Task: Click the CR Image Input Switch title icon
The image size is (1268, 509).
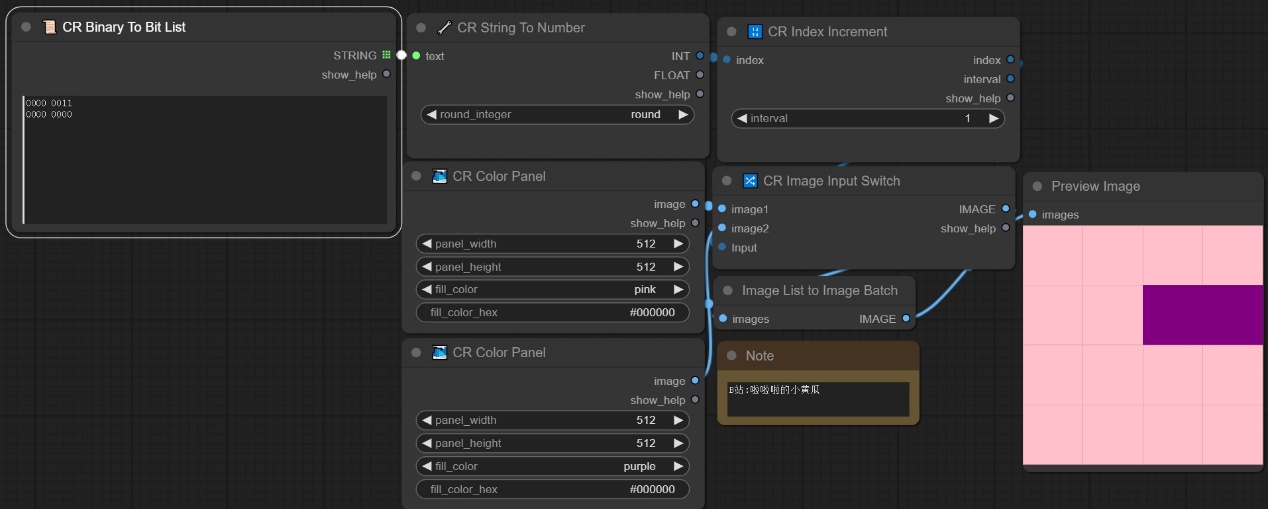Action: 750,181
